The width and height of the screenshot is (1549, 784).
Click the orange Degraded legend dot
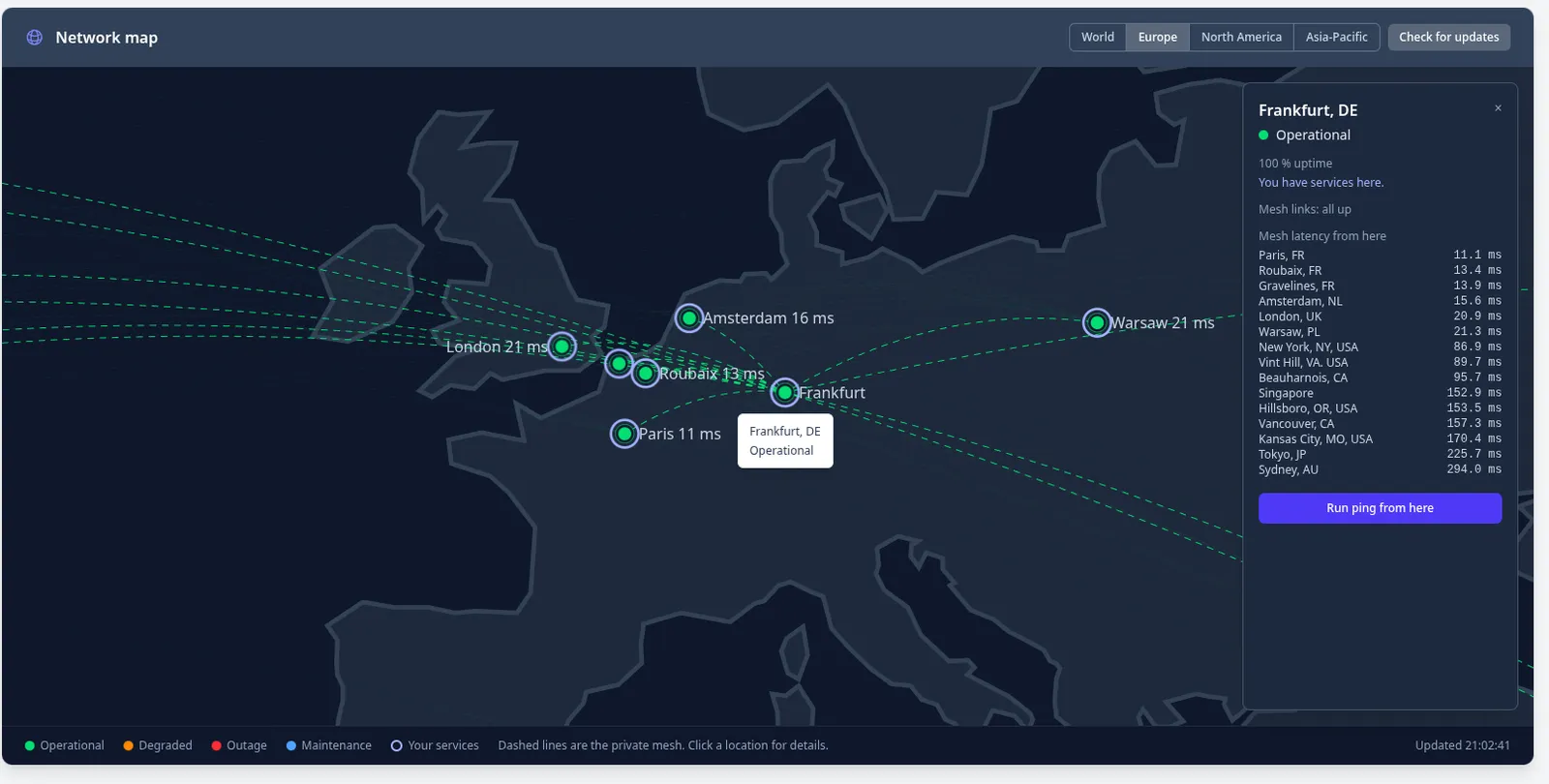pyautogui.click(x=128, y=745)
